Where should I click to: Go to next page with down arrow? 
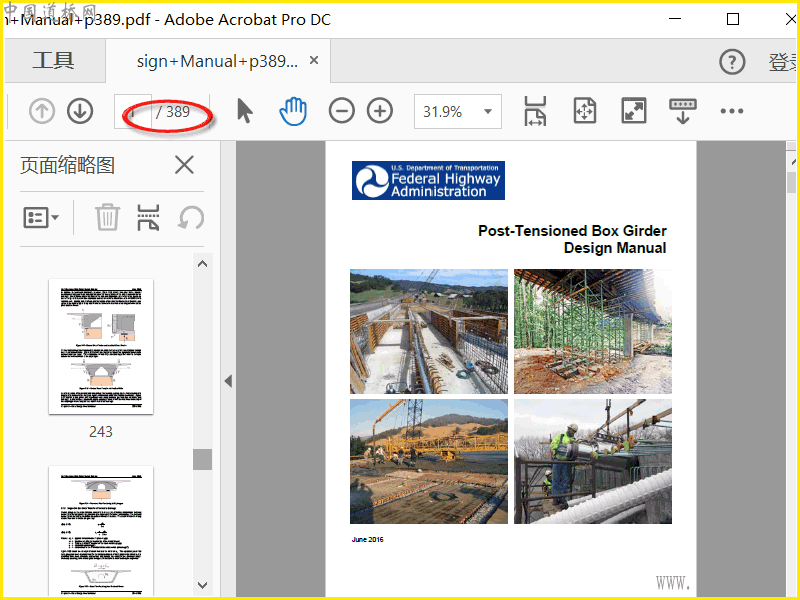coord(80,112)
